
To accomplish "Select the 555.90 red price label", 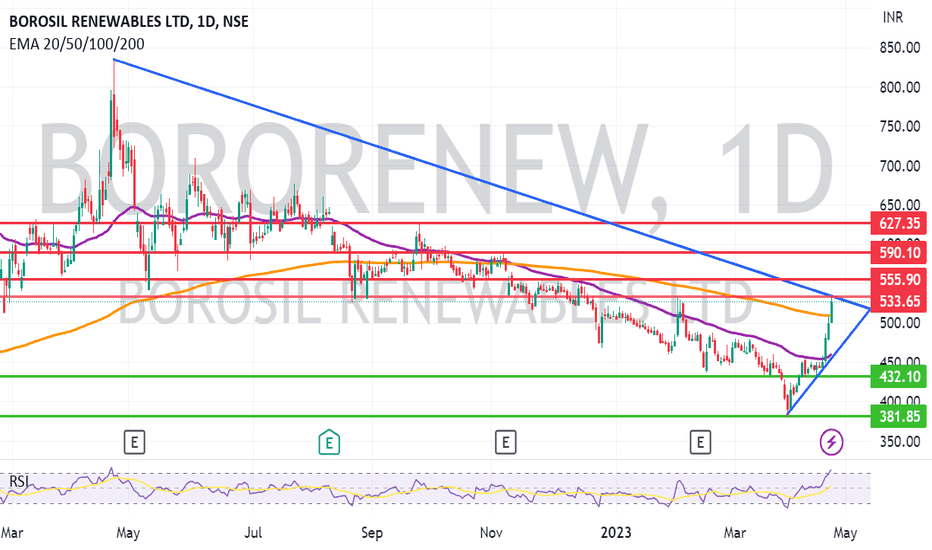I will [899, 279].
